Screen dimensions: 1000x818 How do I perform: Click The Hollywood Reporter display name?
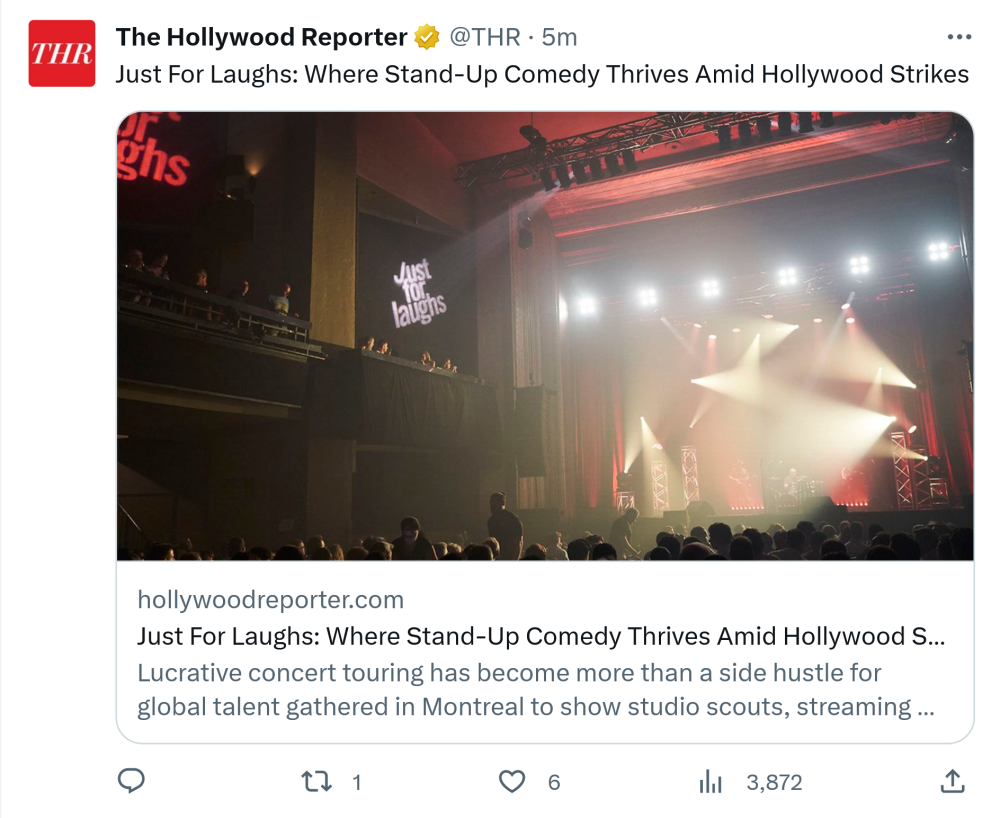pos(262,38)
